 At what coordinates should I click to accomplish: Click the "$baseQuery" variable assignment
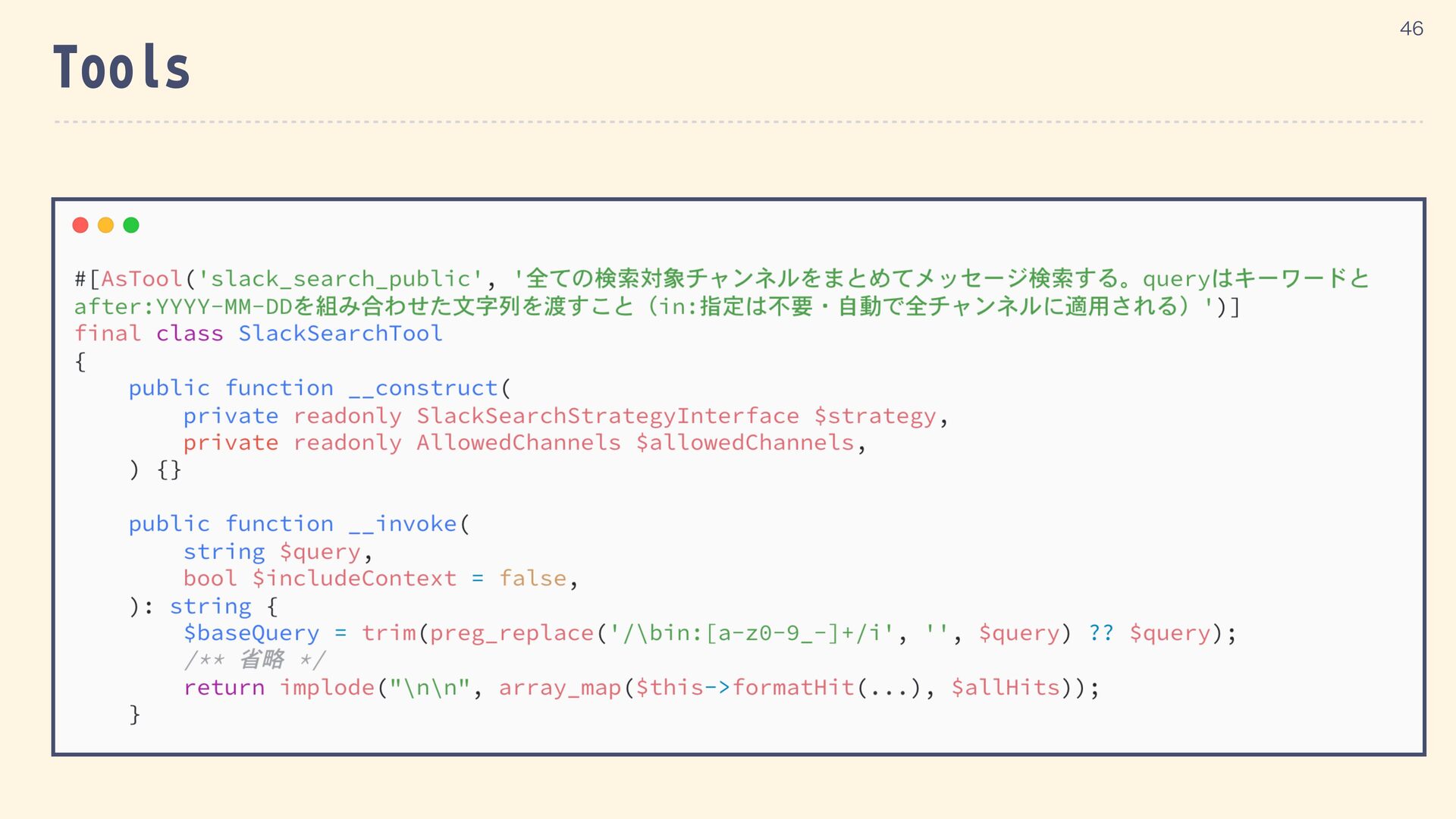[251, 633]
